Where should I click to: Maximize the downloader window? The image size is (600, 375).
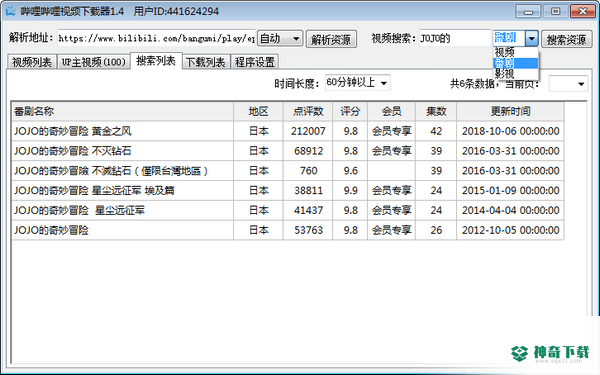(x=555, y=11)
